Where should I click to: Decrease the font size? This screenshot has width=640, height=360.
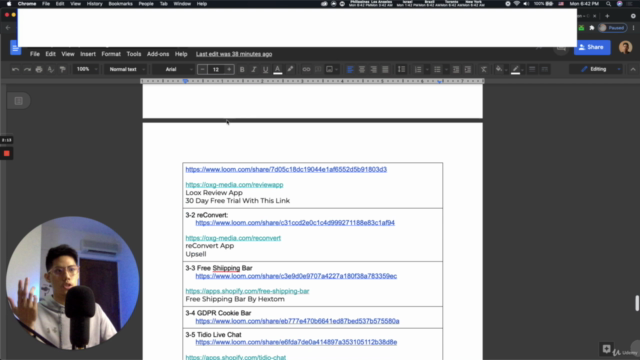point(202,69)
